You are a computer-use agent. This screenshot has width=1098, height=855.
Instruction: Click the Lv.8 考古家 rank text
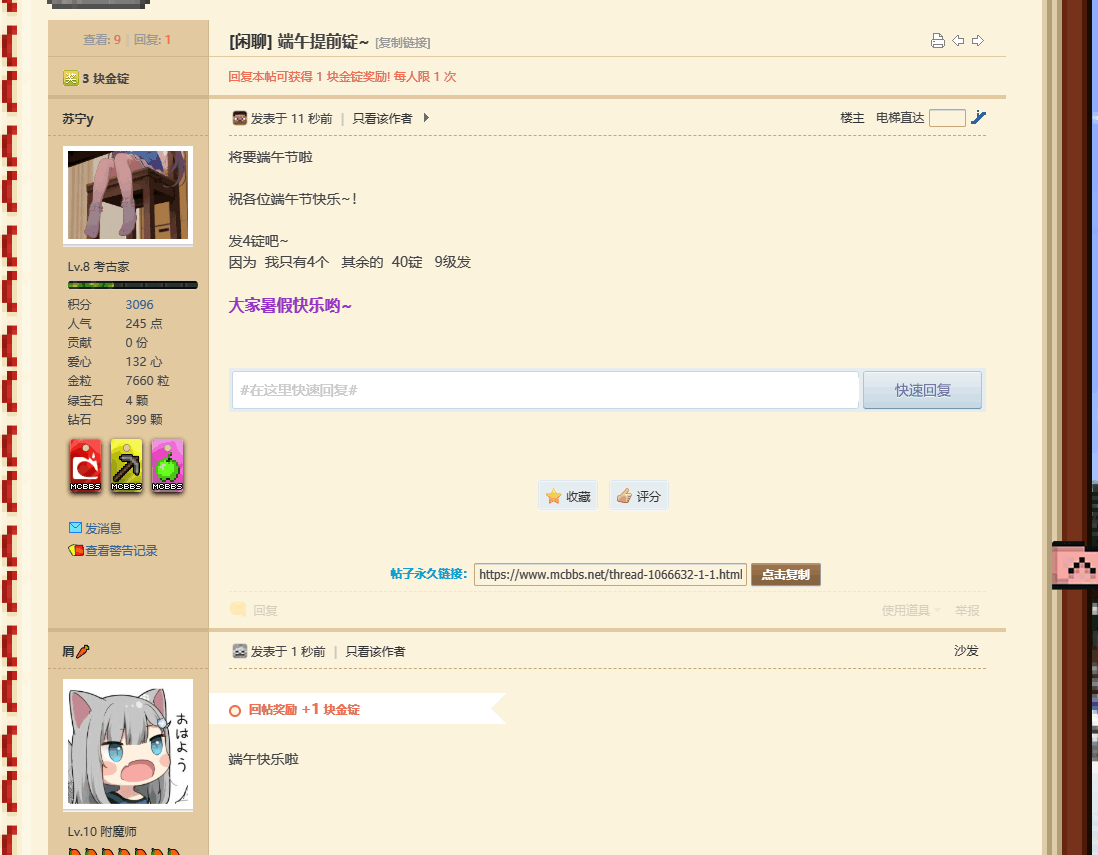(x=99, y=266)
